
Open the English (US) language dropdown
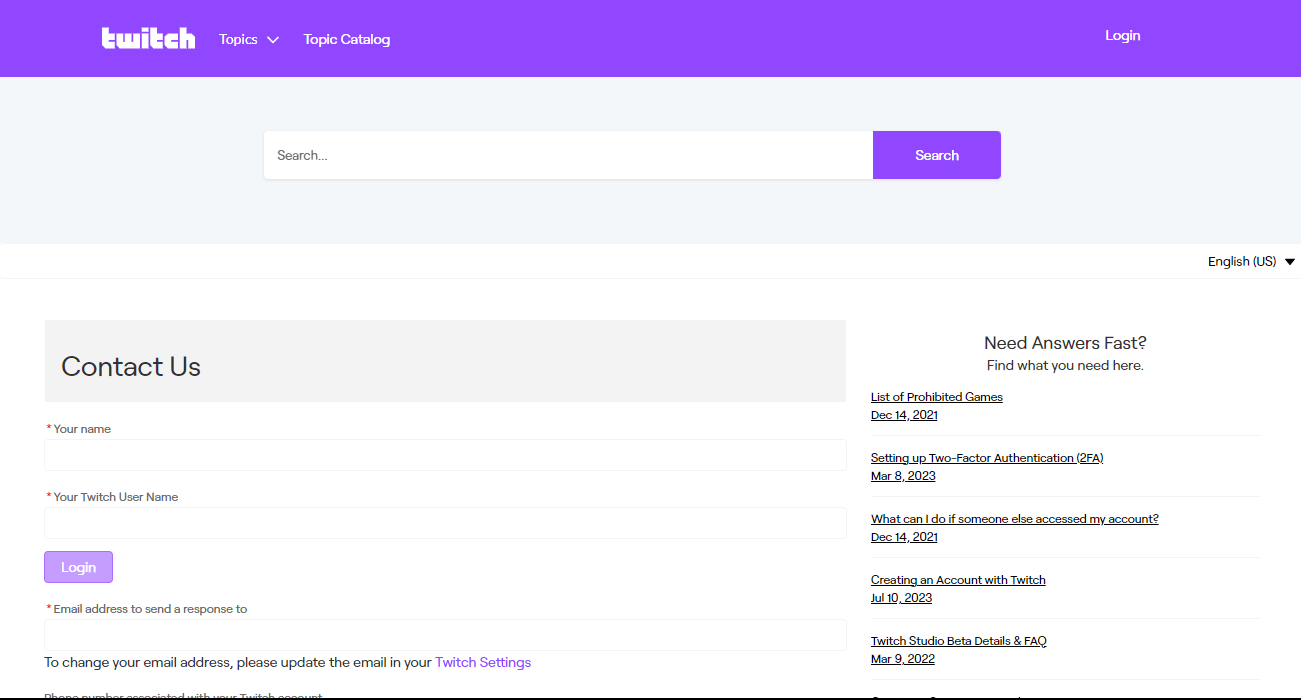(x=1251, y=261)
